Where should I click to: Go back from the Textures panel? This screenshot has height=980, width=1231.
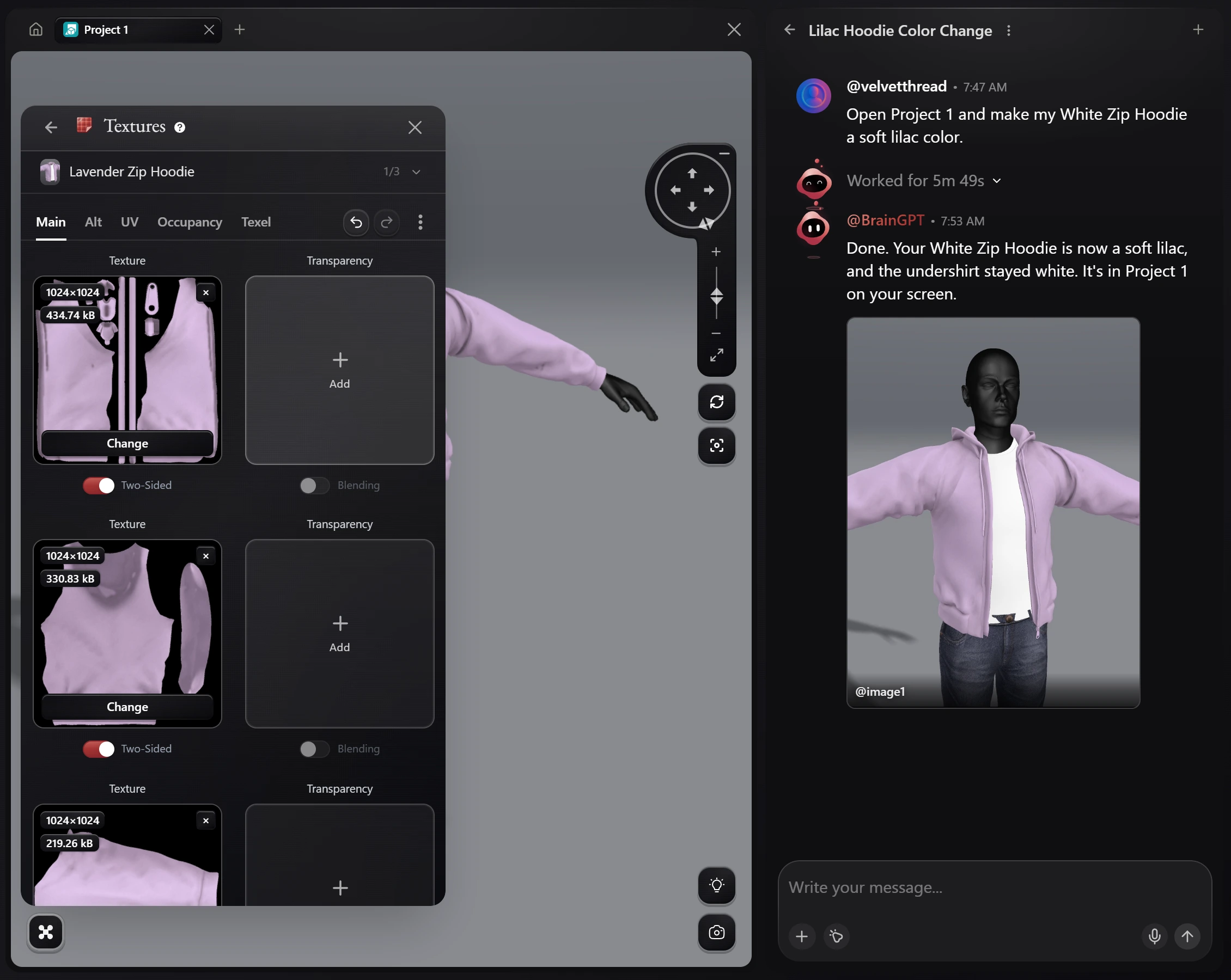pos(51,127)
